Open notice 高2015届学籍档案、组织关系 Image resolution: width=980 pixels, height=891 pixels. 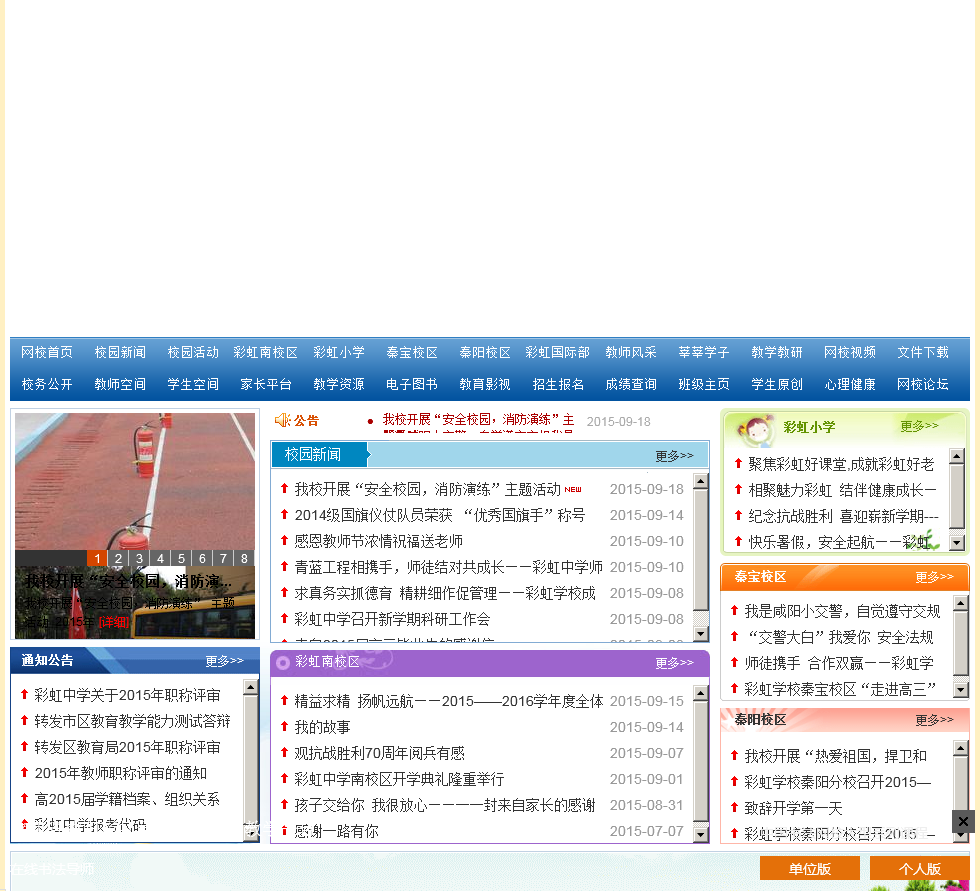[x=127, y=800]
